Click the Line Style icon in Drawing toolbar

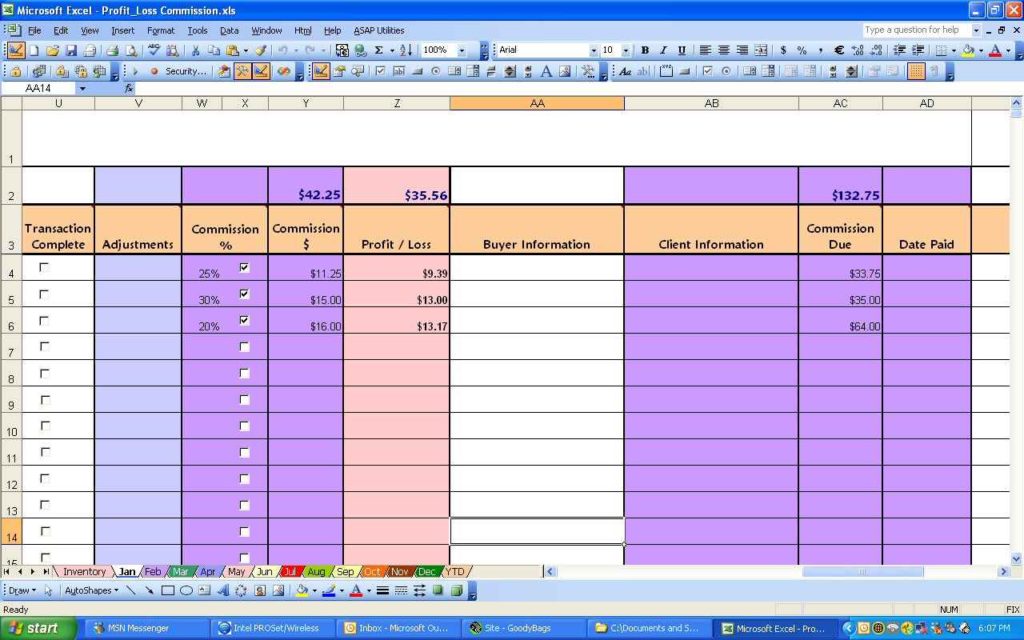point(383,590)
